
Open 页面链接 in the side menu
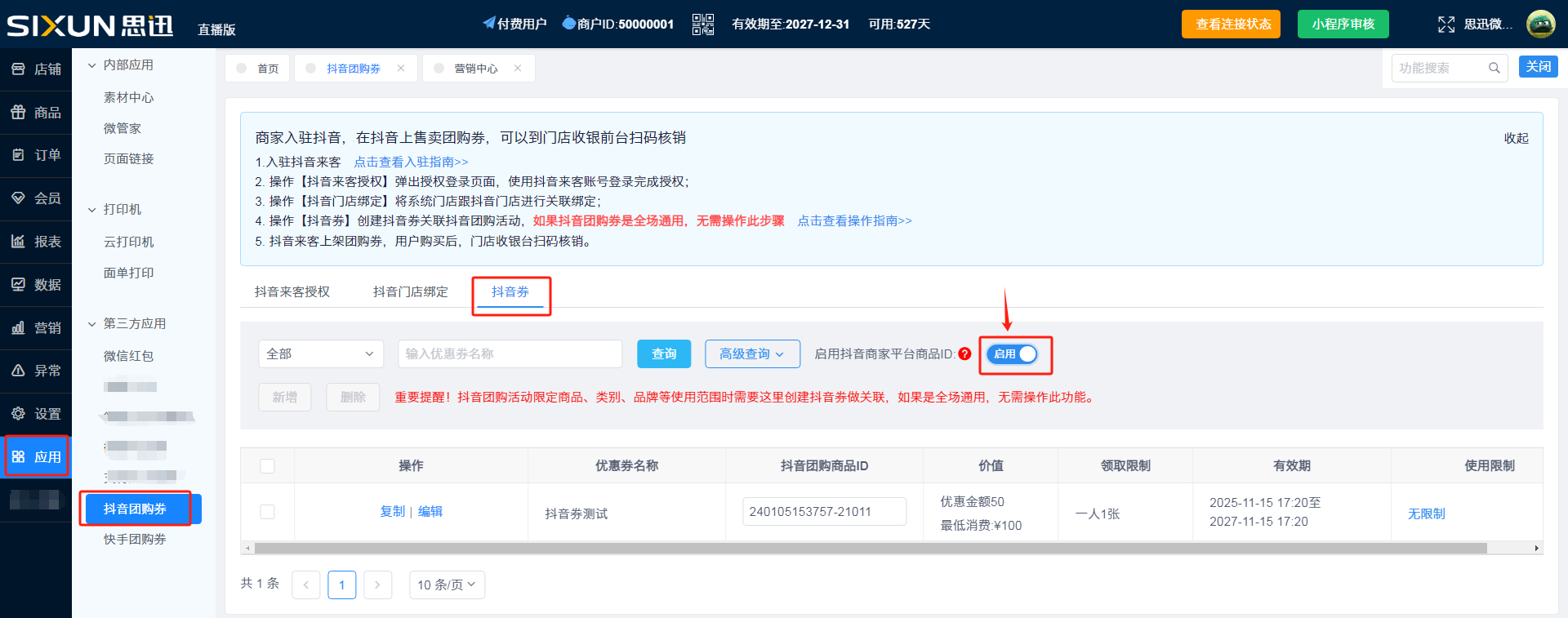click(x=128, y=159)
